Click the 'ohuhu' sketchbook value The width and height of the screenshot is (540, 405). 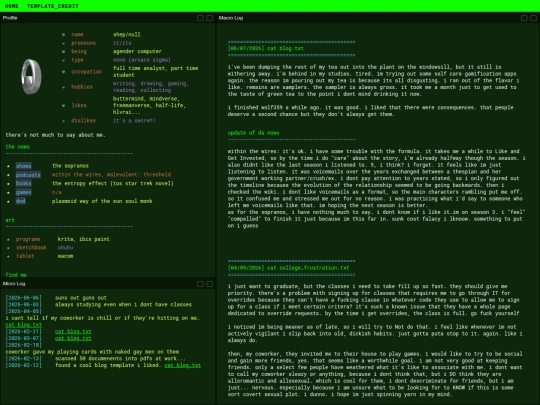[x=65, y=248]
